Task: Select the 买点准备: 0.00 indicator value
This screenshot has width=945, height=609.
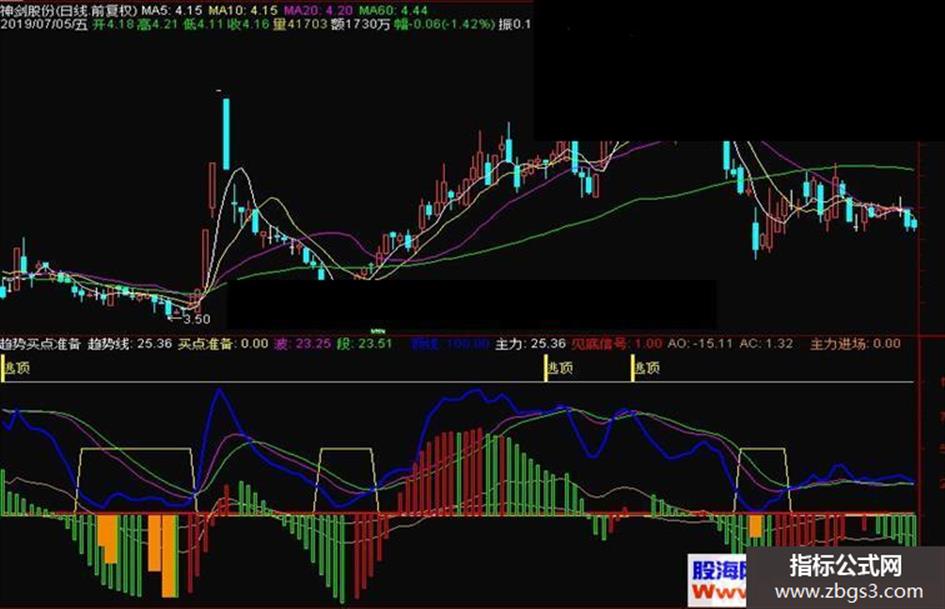Action: click(224, 344)
